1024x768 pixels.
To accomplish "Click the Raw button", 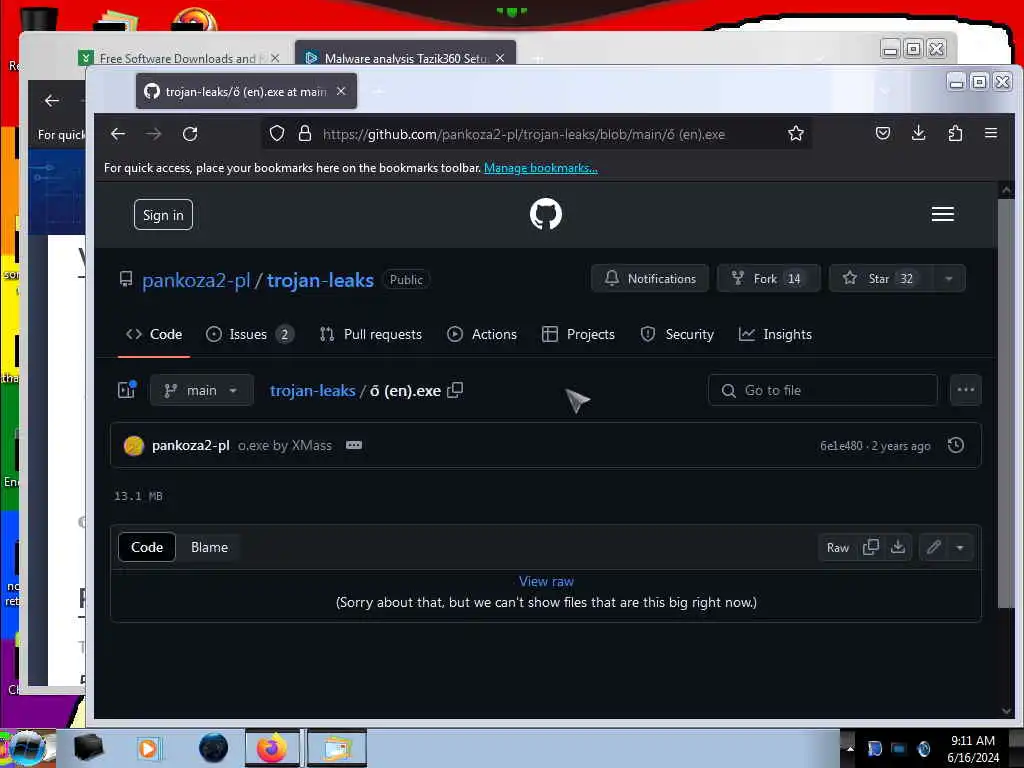I will point(838,547).
